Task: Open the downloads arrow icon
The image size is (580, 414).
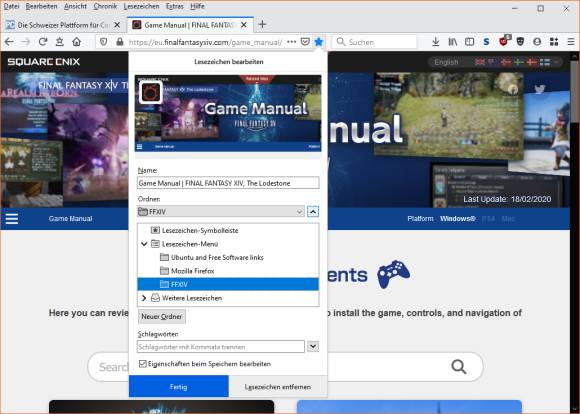Action: pos(436,42)
